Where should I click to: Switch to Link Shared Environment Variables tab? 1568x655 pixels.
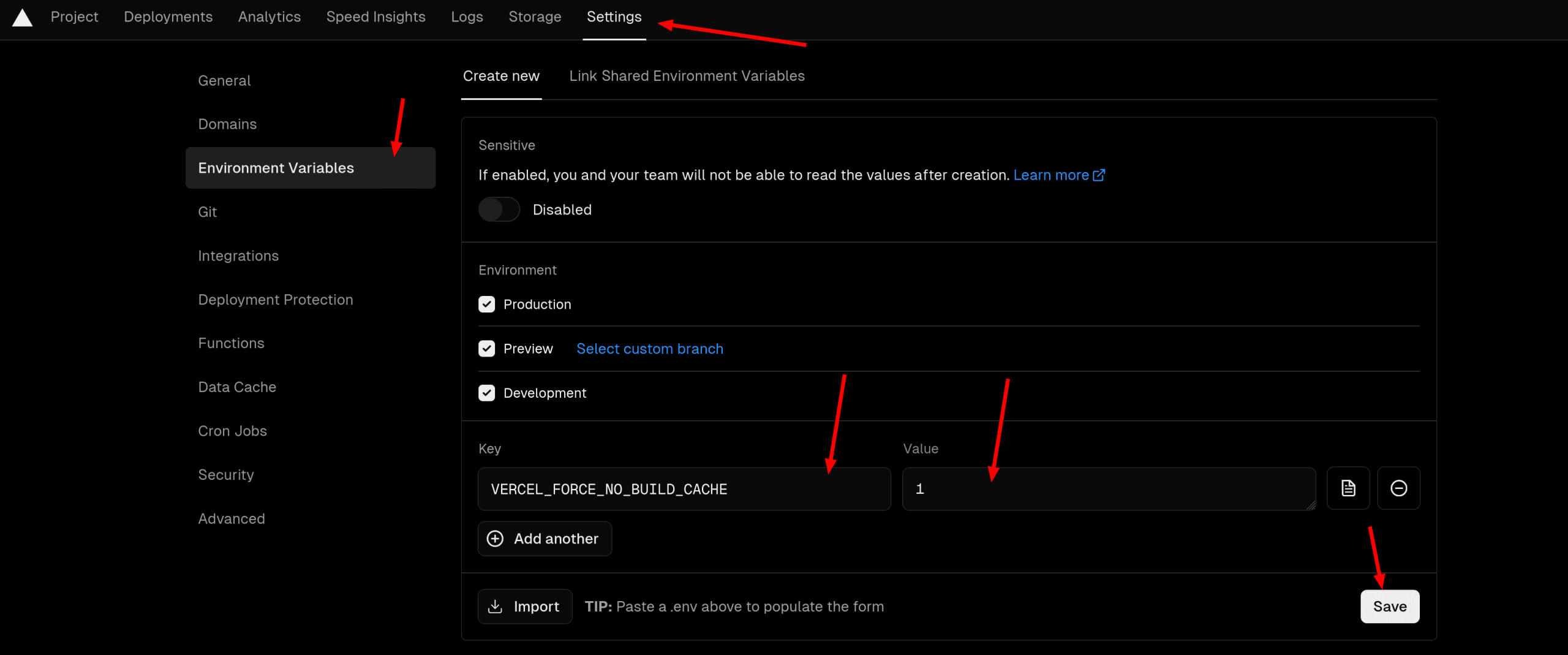coord(686,76)
